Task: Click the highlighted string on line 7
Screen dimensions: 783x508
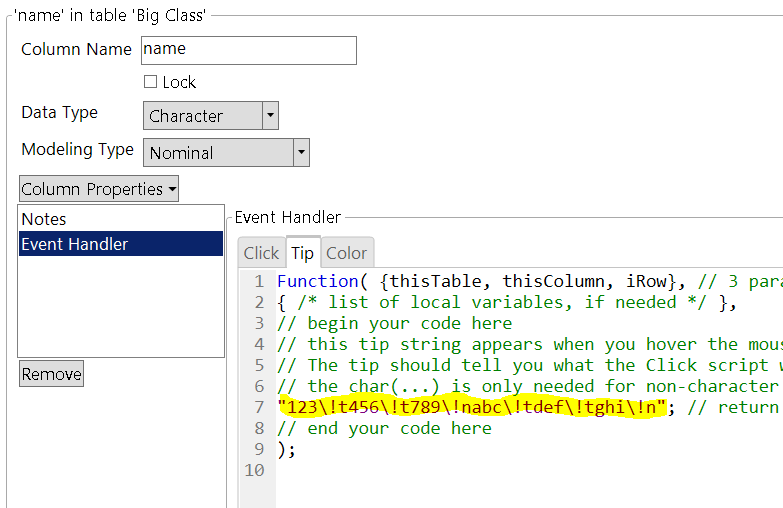Action: [472, 407]
